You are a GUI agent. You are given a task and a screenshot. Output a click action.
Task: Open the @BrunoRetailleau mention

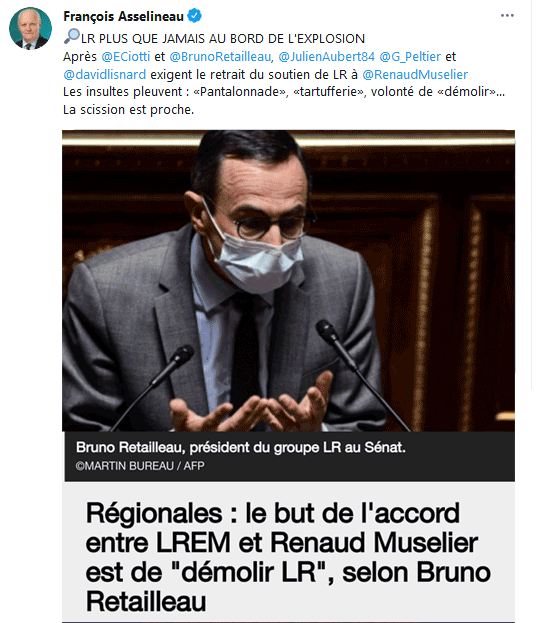point(221,56)
